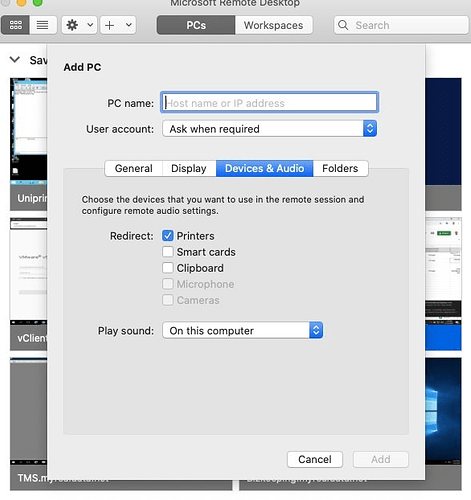Click the Add button

click(x=381, y=459)
